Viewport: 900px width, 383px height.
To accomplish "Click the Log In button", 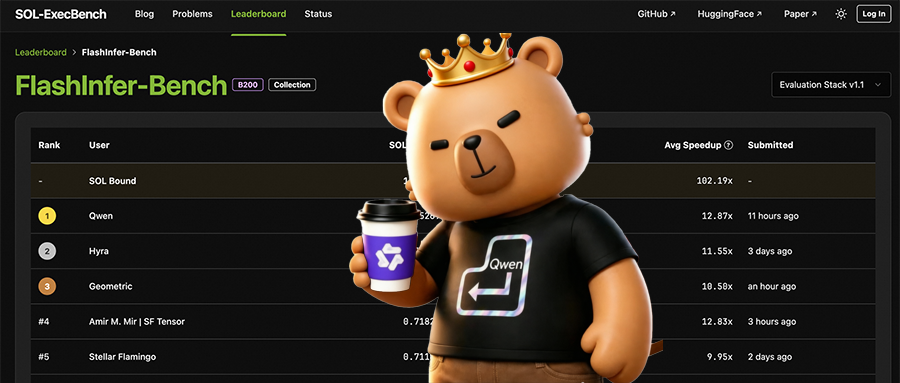I will [874, 14].
